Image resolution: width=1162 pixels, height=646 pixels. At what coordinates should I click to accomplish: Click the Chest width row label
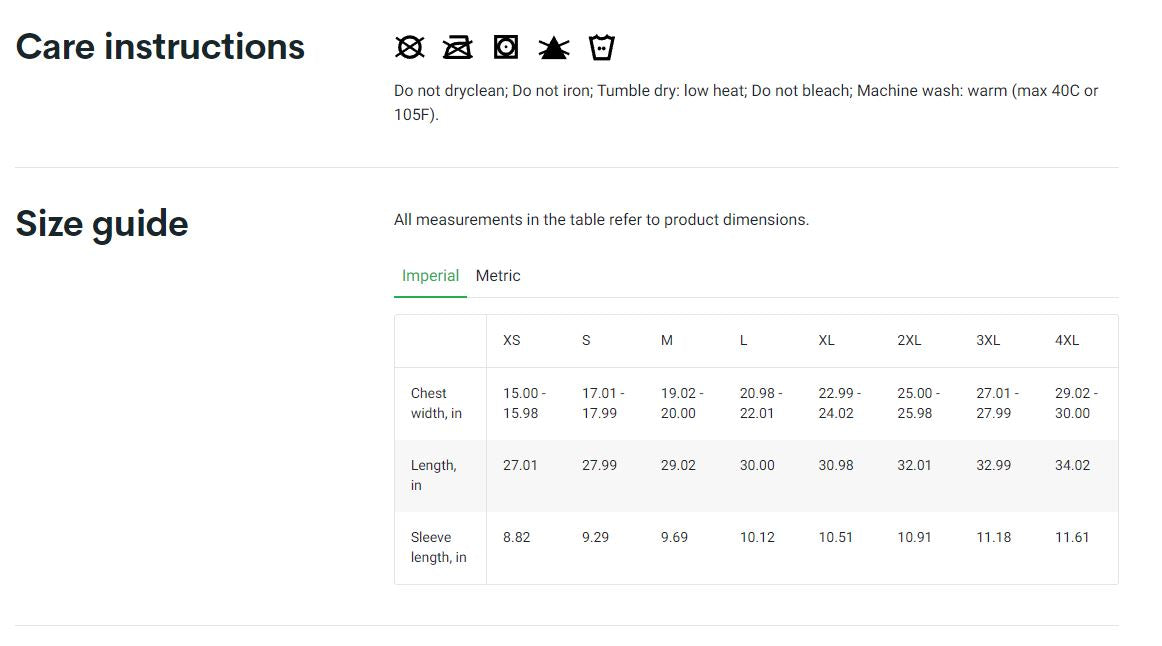pyautogui.click(x=436, y=403)
